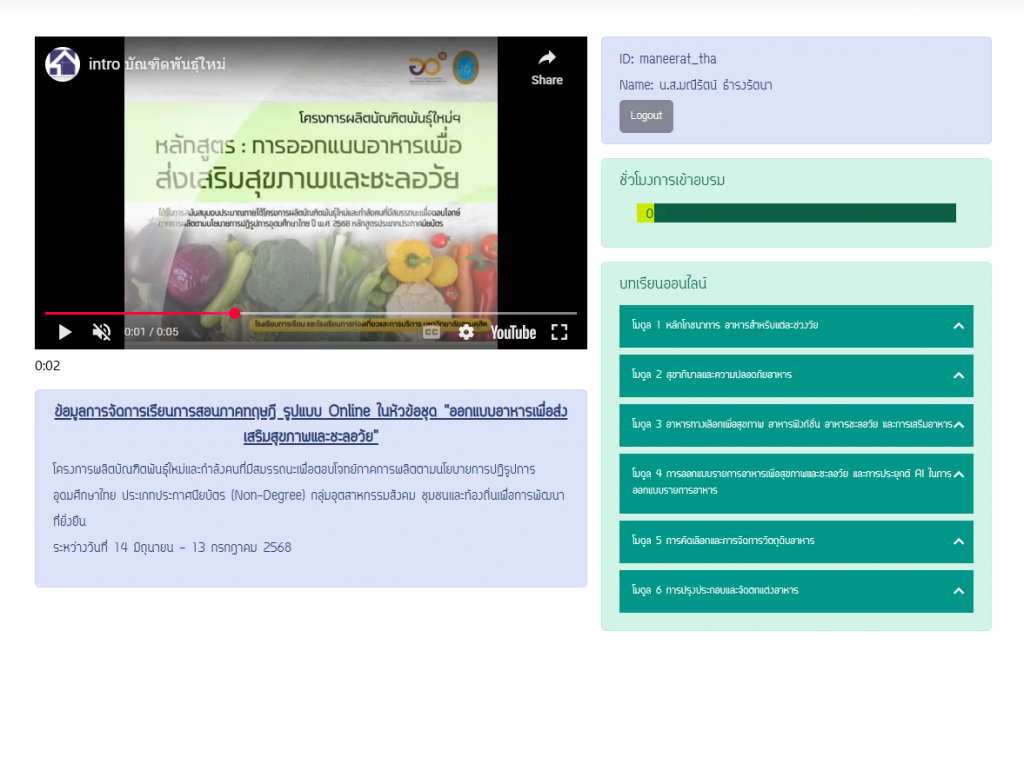This screenshot has width=1024, height=777.
Task: Enter fullscreen video mode
Action: (x=560, y=332)
